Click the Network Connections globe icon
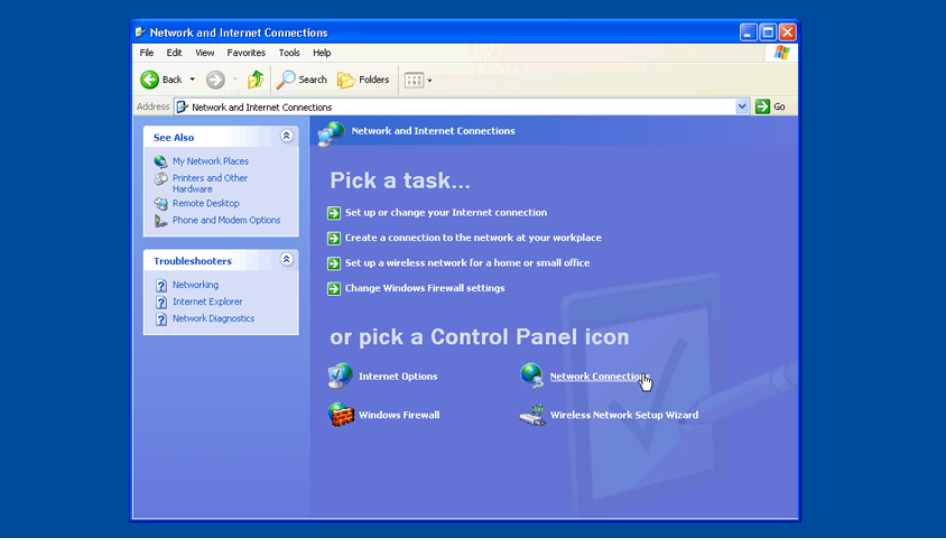 [532, 375]
